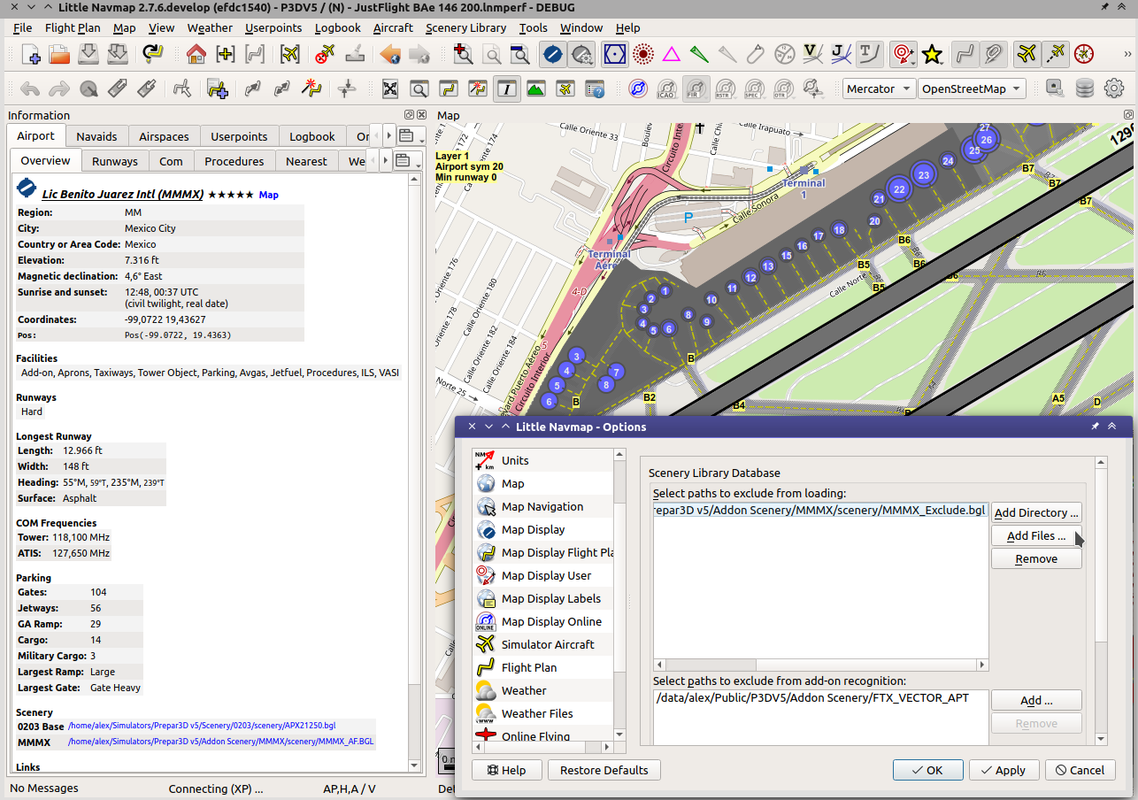1138x800 pixels.
Task: Click the Options category list scrollbar
Action: pos(619,595)
